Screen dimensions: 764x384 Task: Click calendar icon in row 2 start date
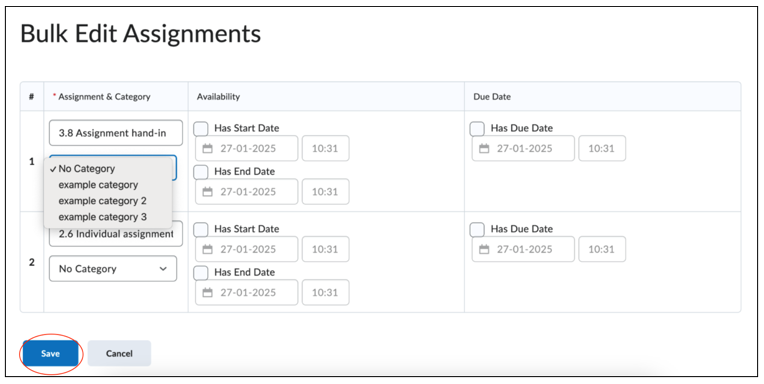208,249
